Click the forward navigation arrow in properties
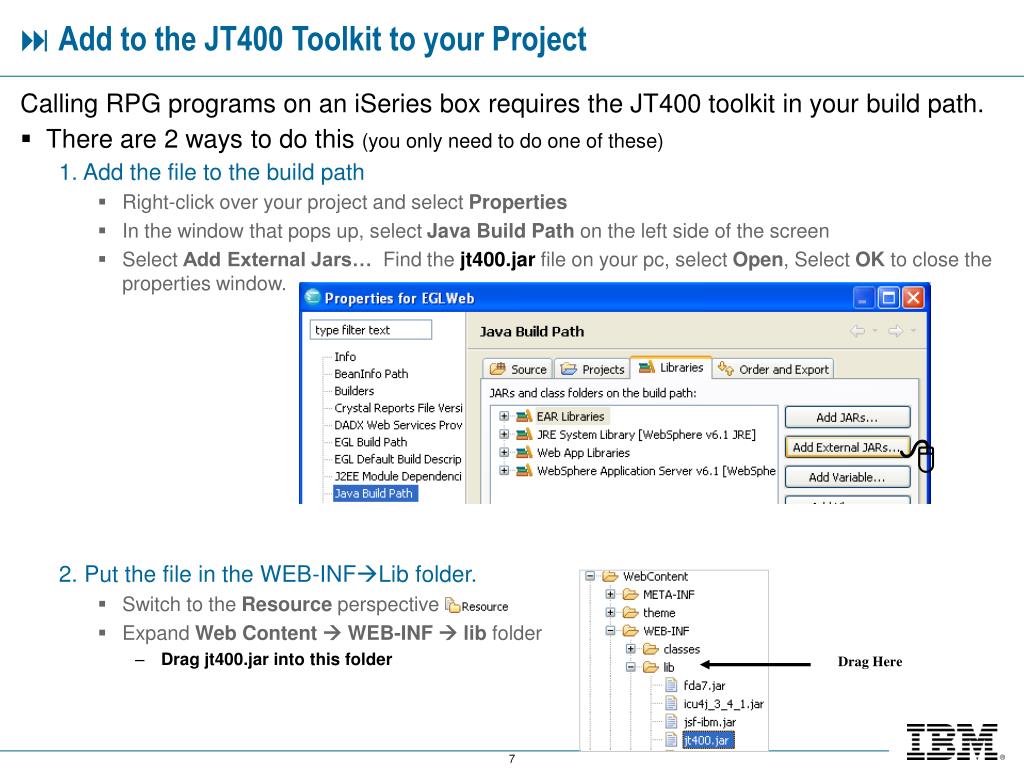The width and height of the screenshot is (1024, 768). pos(895,331)
